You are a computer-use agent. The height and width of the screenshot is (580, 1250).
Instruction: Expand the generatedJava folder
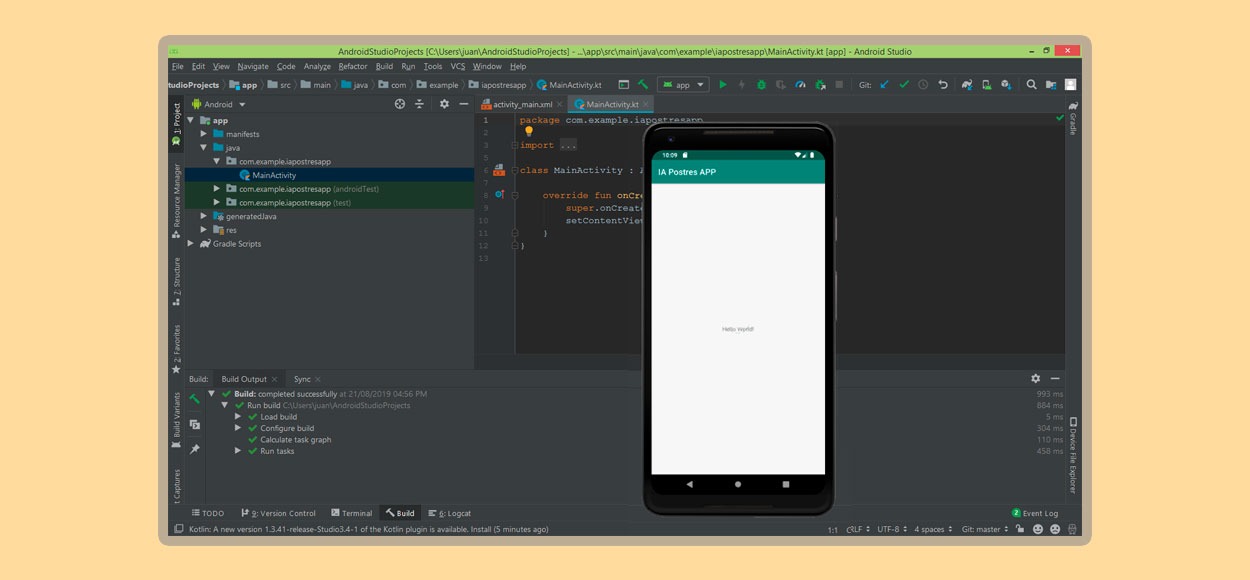click(204, 216)
